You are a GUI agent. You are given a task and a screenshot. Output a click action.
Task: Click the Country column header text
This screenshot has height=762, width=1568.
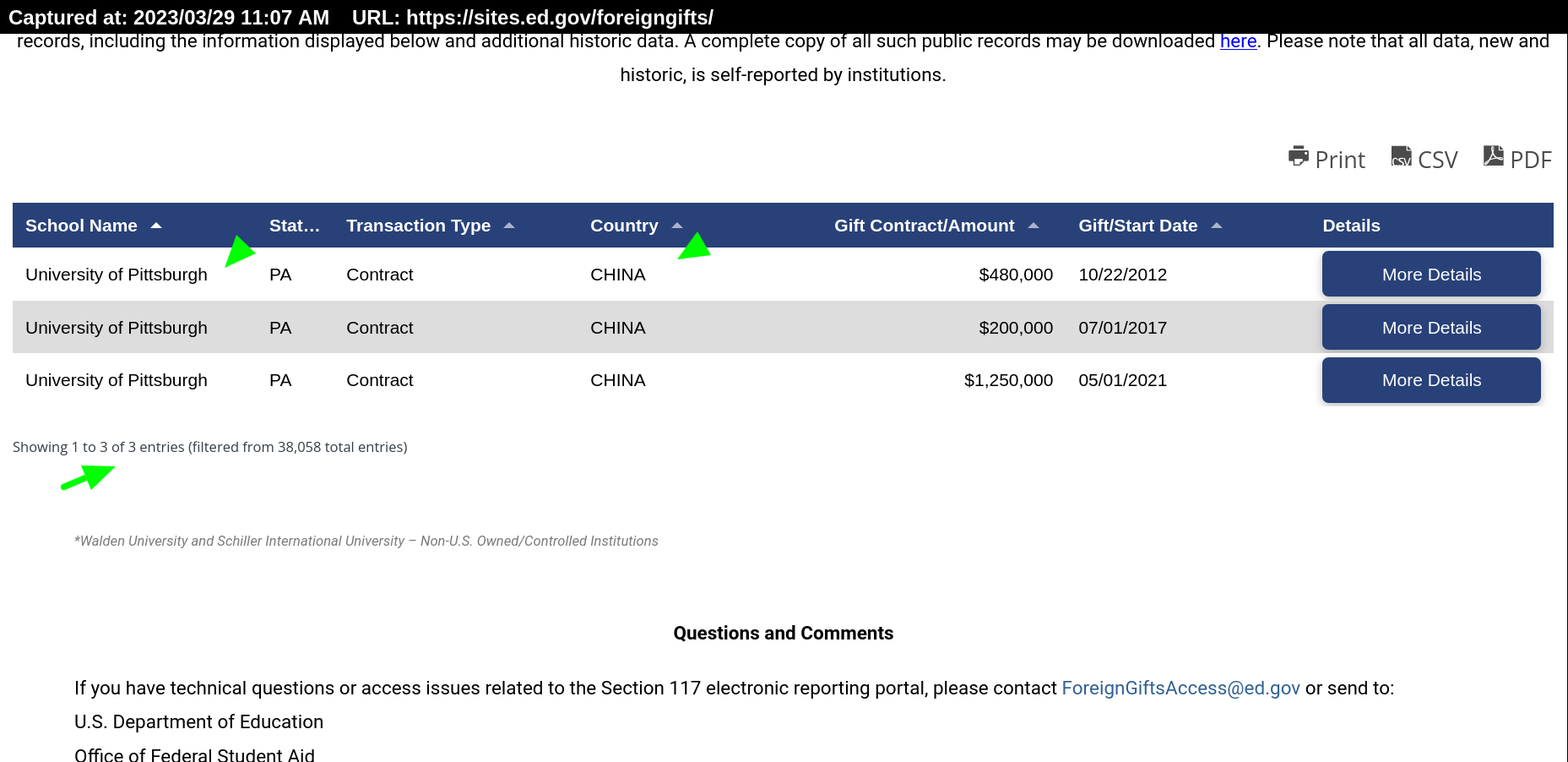coord(624,226)
